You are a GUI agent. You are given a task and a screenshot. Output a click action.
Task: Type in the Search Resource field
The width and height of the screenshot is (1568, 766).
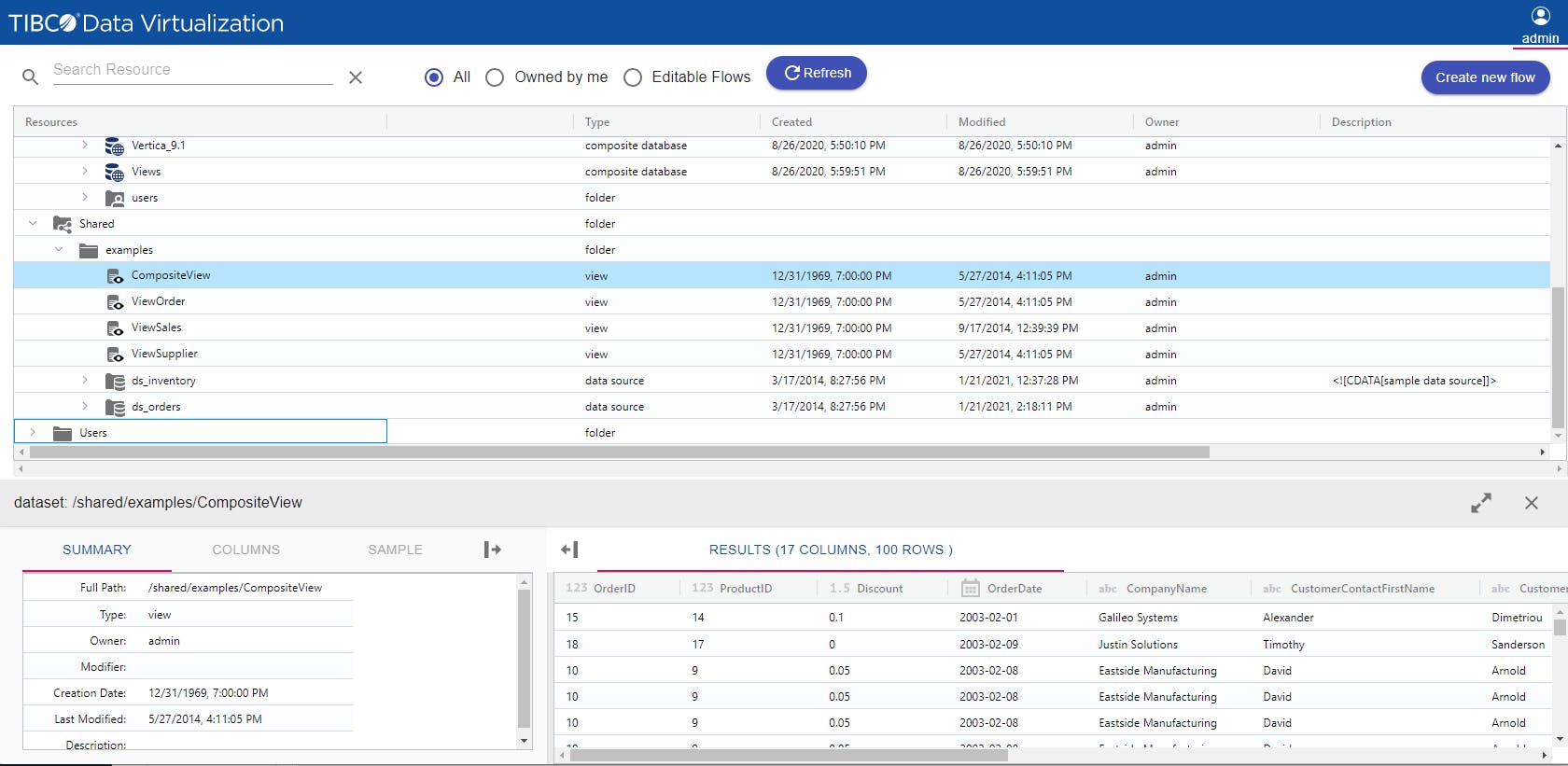191,70
